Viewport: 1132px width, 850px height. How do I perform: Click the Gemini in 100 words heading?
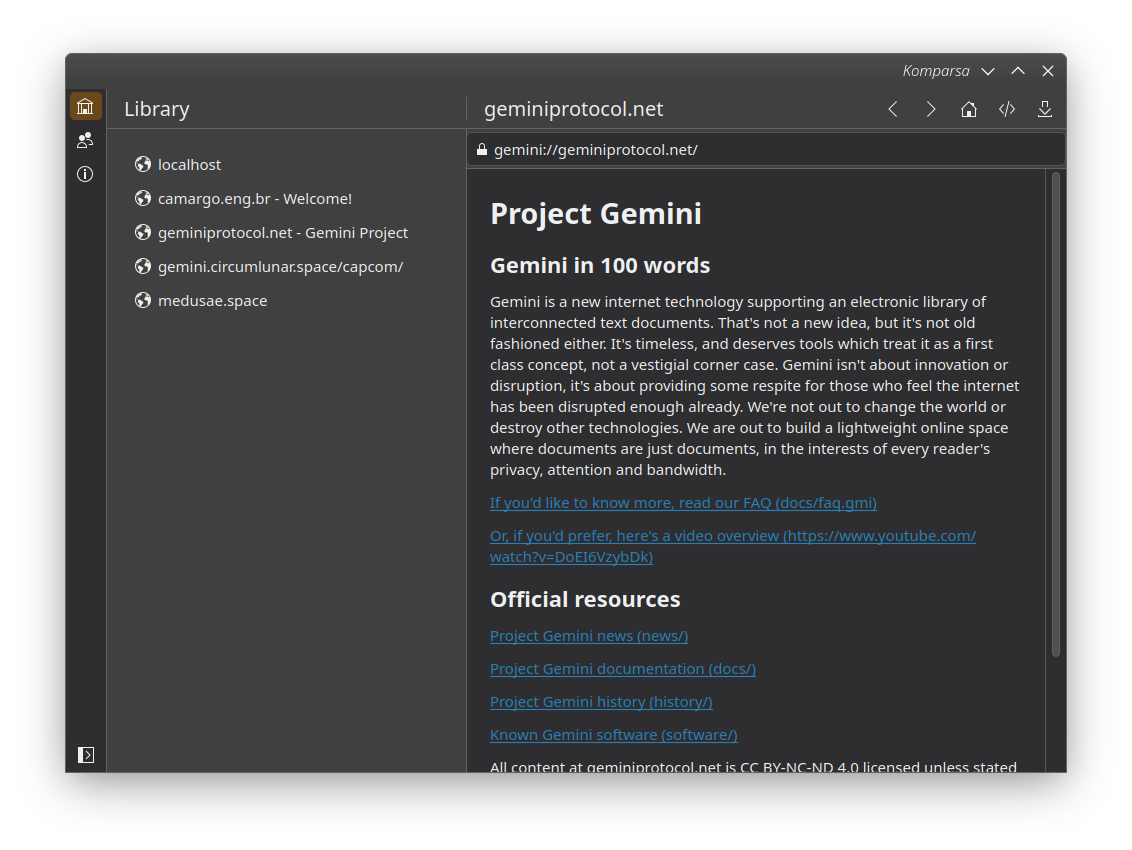pos(600,265)
